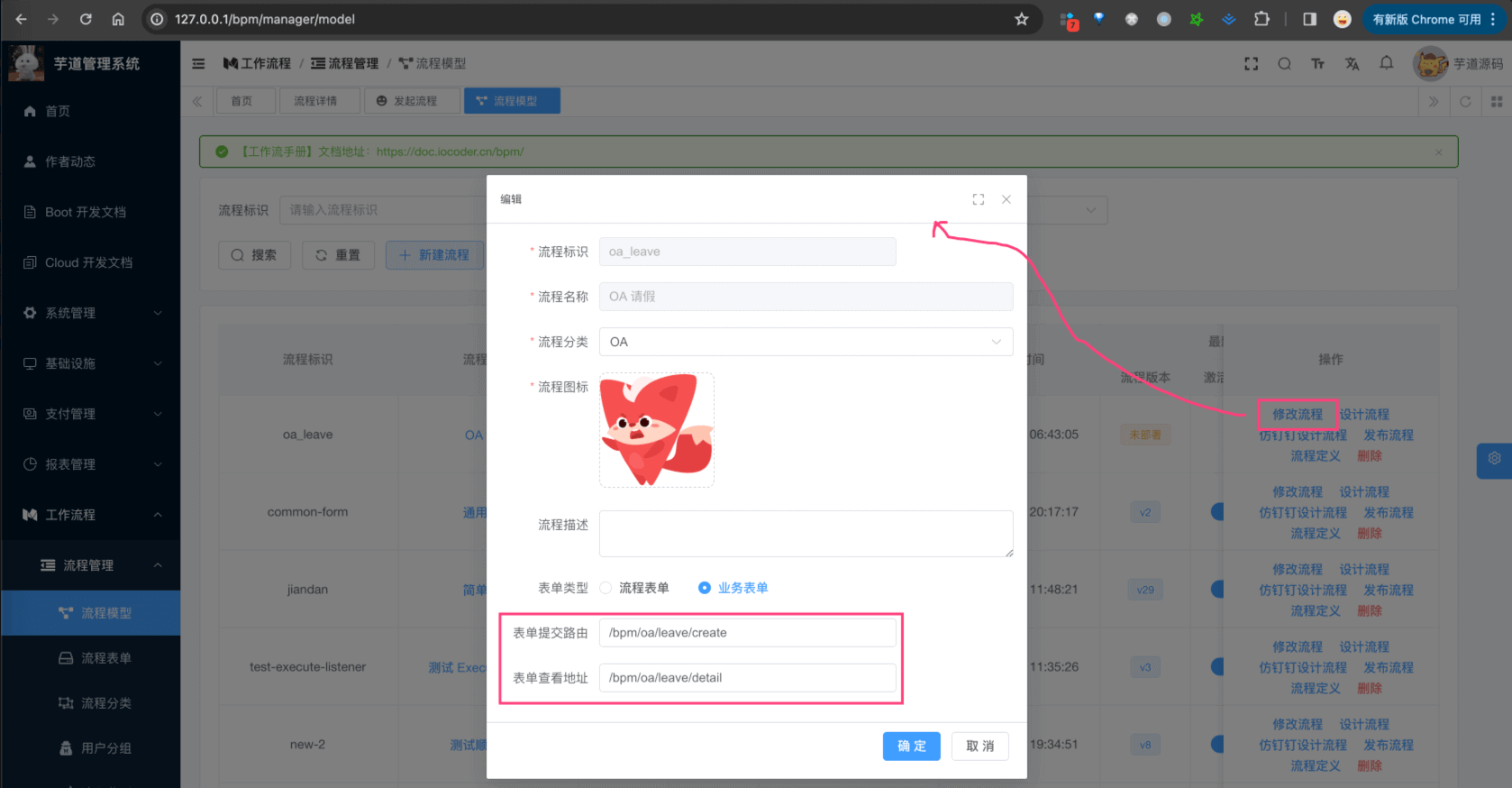Screen dimensions: 1512x788
Task: Select the 业务表单 radio option
Action: pos(705,588)
